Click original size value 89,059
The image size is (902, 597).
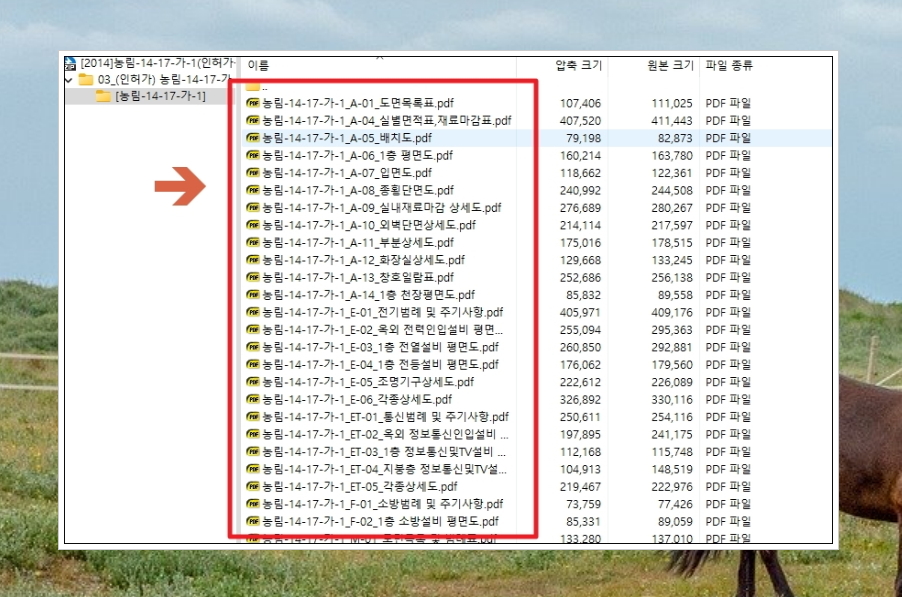[675, 522]
